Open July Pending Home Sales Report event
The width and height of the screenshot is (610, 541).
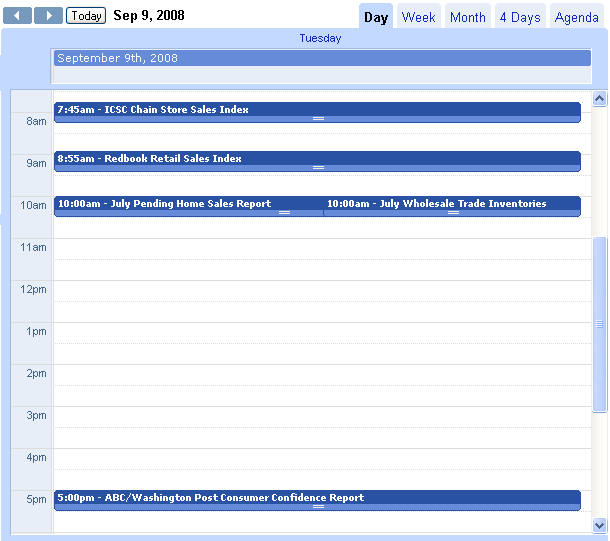[189, 206]
